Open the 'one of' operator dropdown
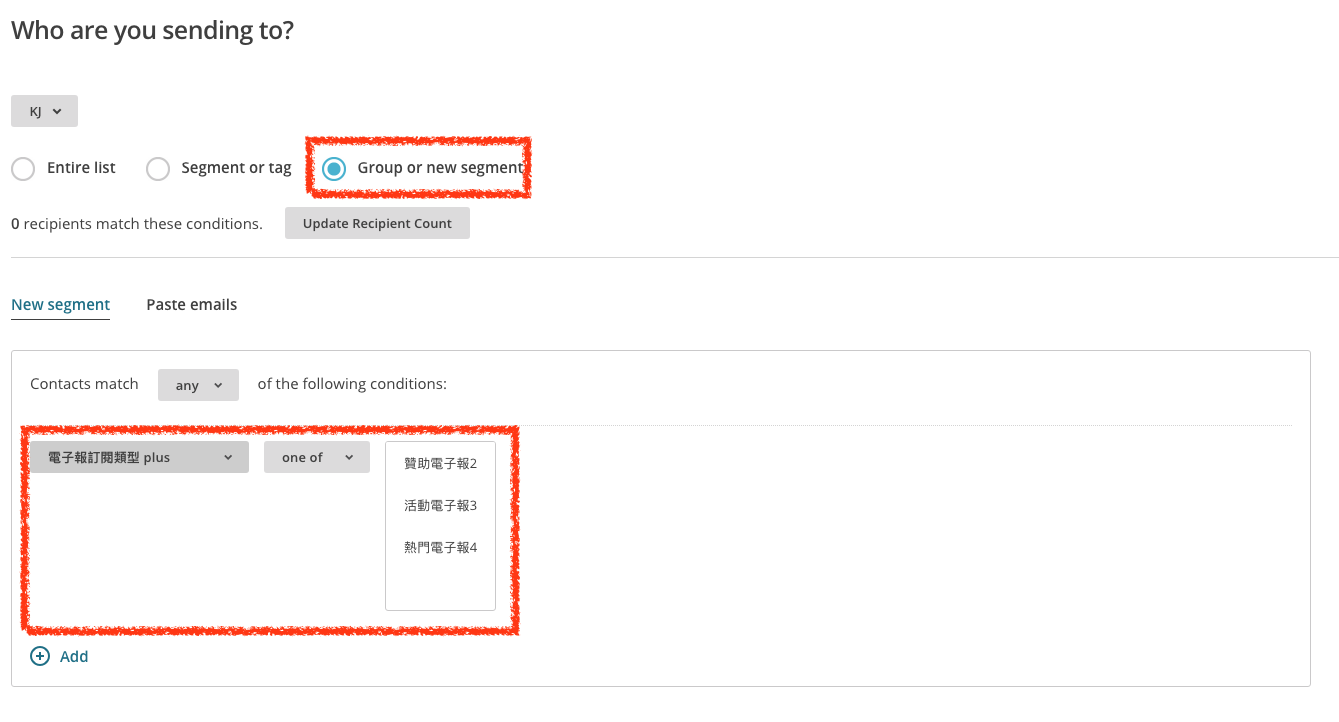 316,458
